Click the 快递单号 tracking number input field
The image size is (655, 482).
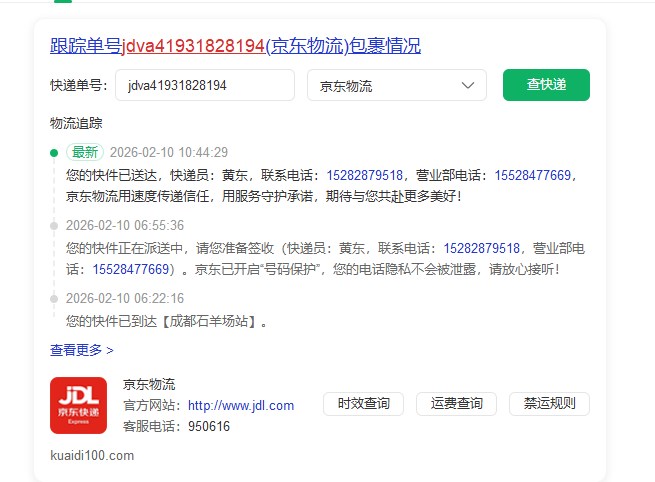(205, 86)
